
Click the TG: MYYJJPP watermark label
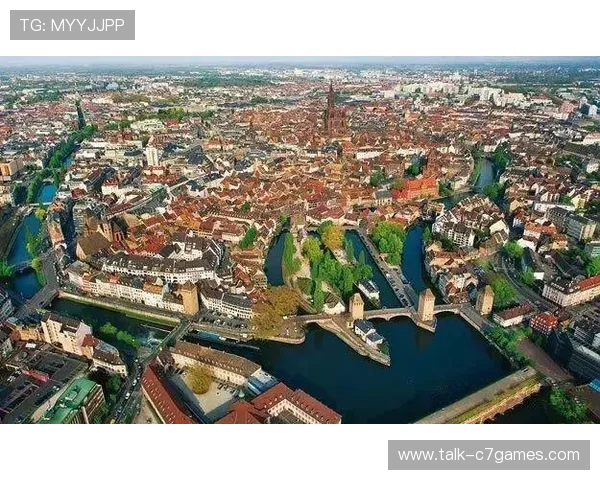tap(72, 24)
